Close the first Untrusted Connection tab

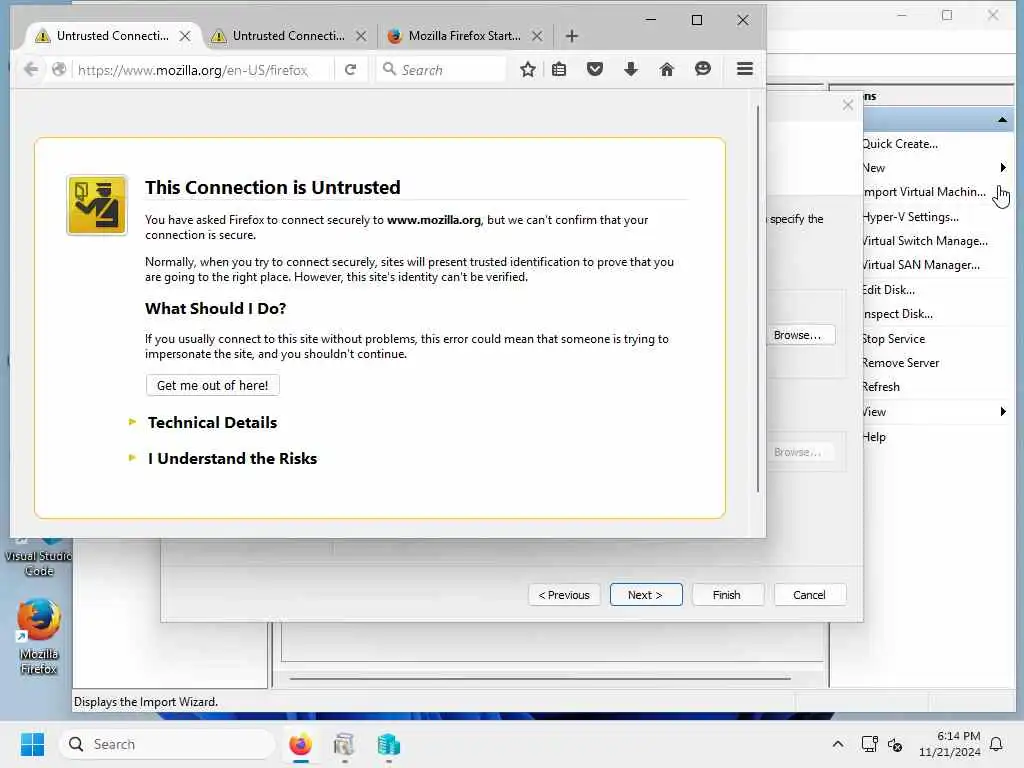185,36
